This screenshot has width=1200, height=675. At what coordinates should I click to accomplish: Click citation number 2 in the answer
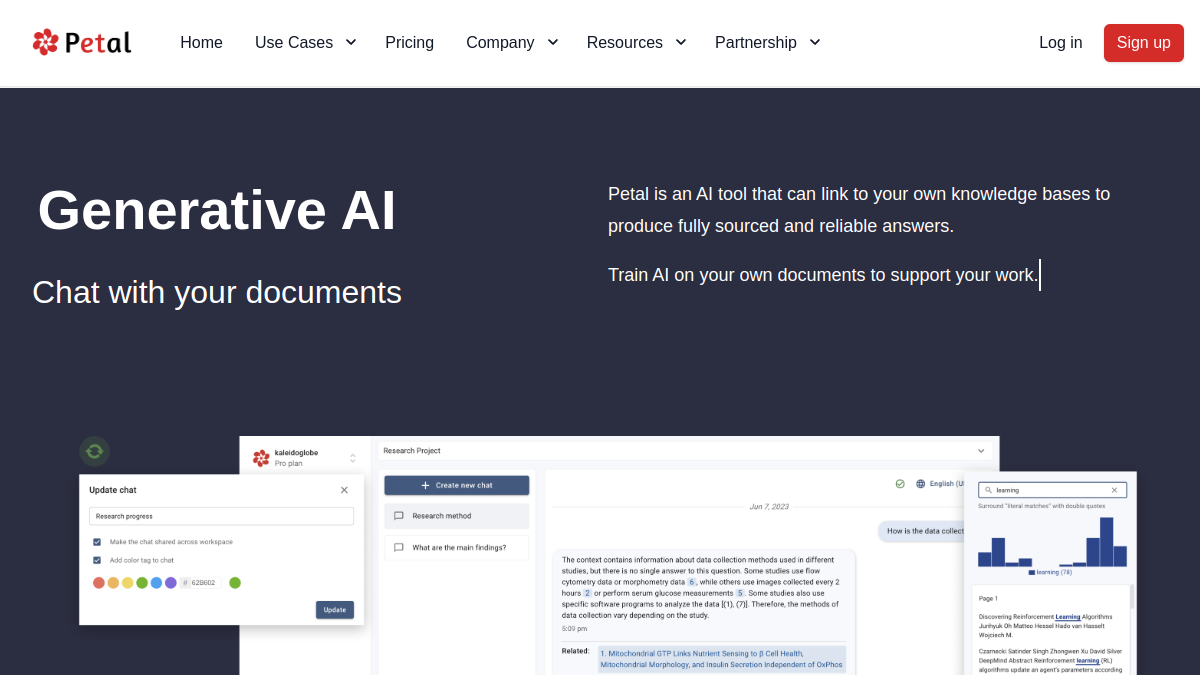[x=588, y=593]
